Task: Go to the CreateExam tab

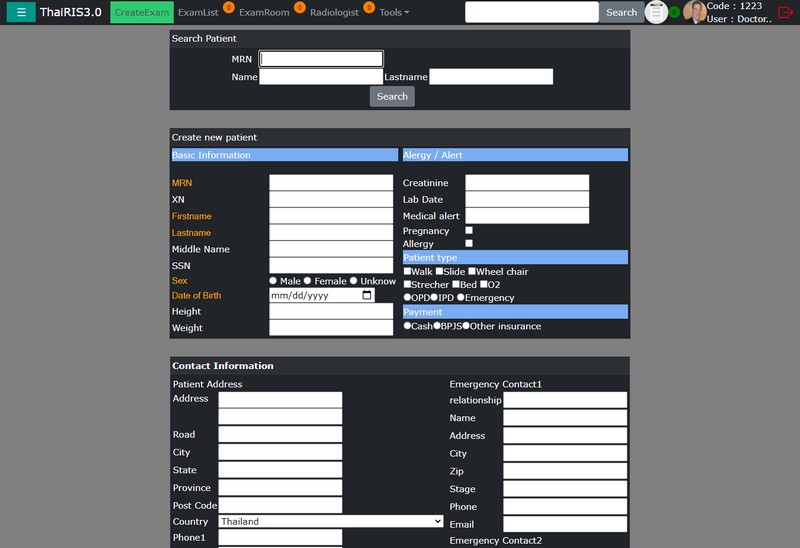Action: [142, 13]
